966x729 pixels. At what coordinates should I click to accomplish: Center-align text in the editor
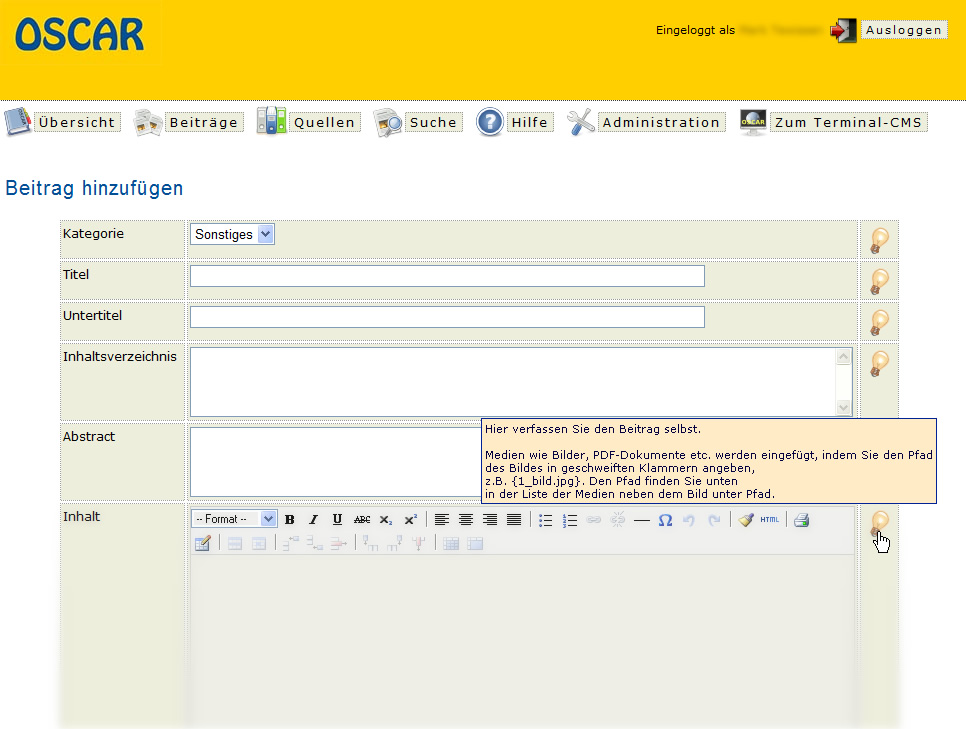tap(466, 520)
